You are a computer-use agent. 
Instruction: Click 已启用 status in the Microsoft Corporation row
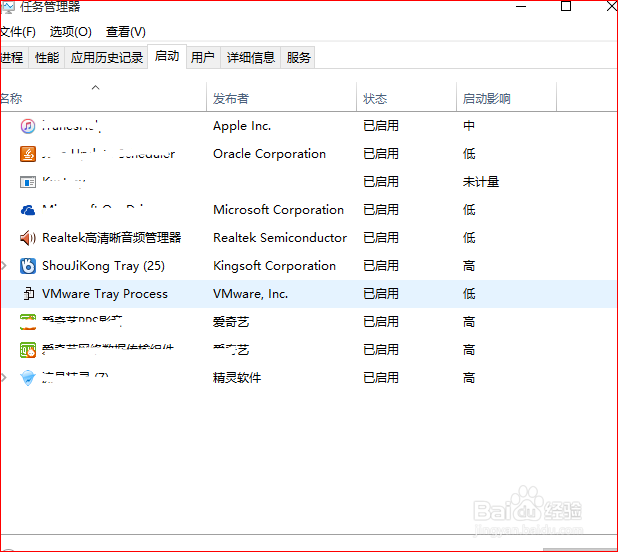tap(381, 210)
